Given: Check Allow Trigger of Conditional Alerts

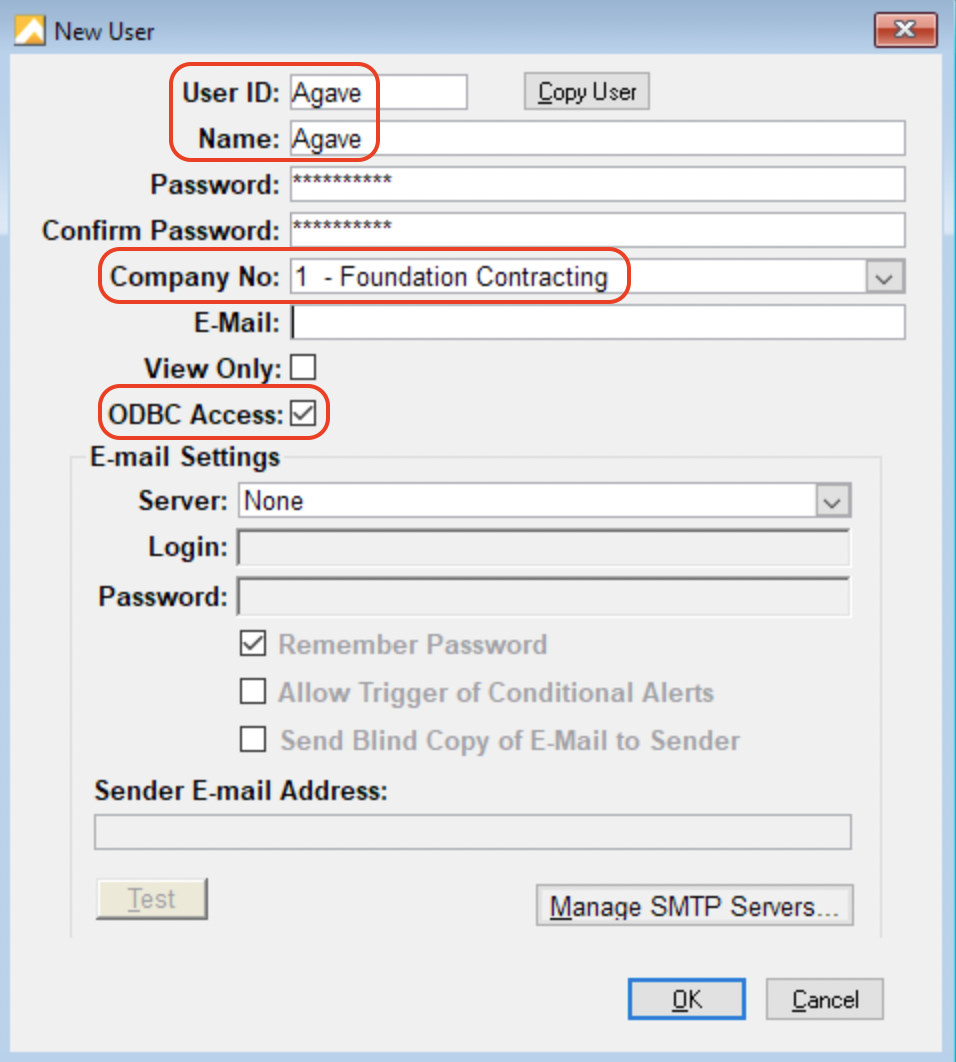Looking at the screenshot, I should click(254, 692).
